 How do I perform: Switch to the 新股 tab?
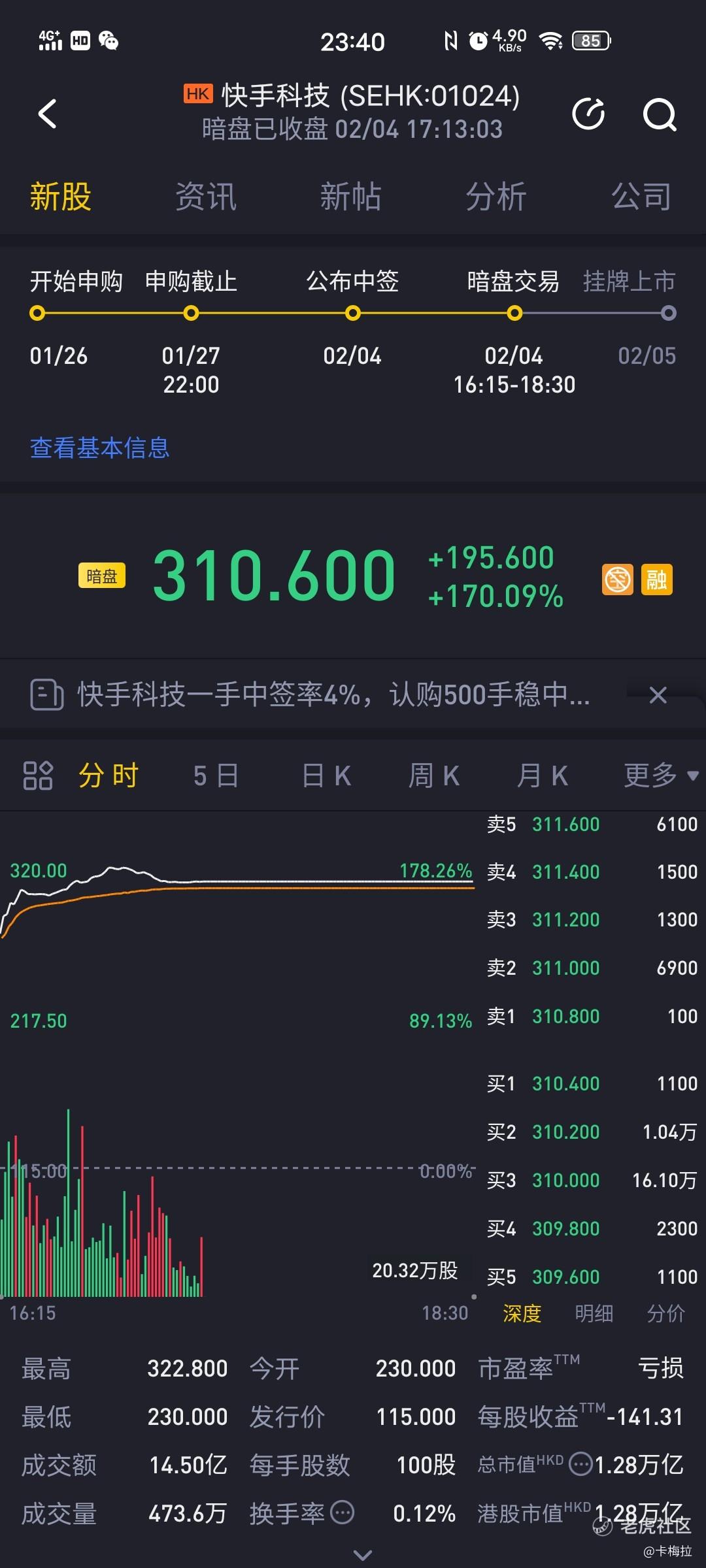(60, 197)
